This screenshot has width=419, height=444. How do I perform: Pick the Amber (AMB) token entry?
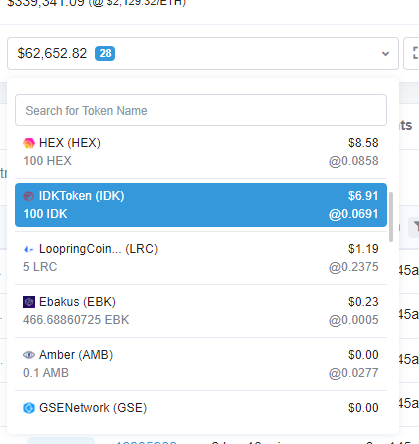pos(201,364)
